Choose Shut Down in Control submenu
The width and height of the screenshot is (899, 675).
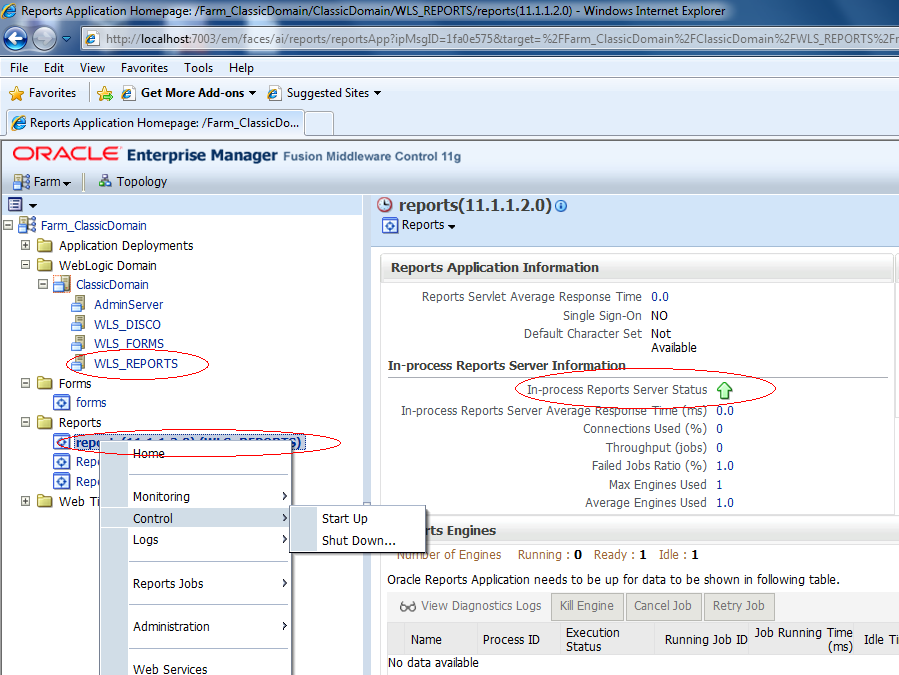(358, 541)
